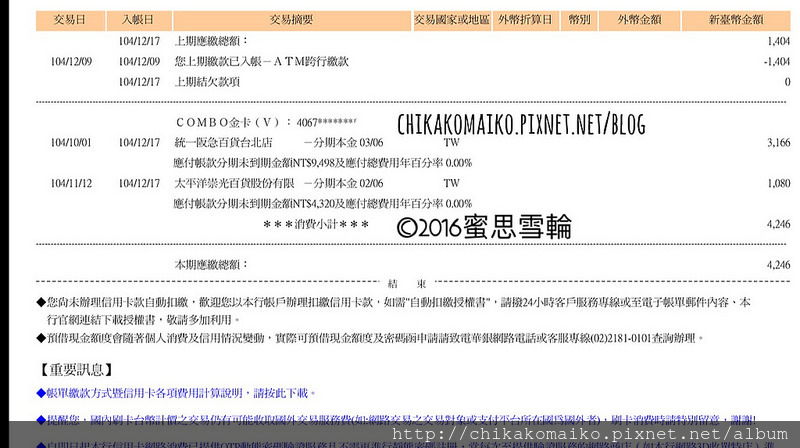Click the 104/12/17 posting date on the 上期結欠款項 row
Screen dimensions: 800x448
139,82
